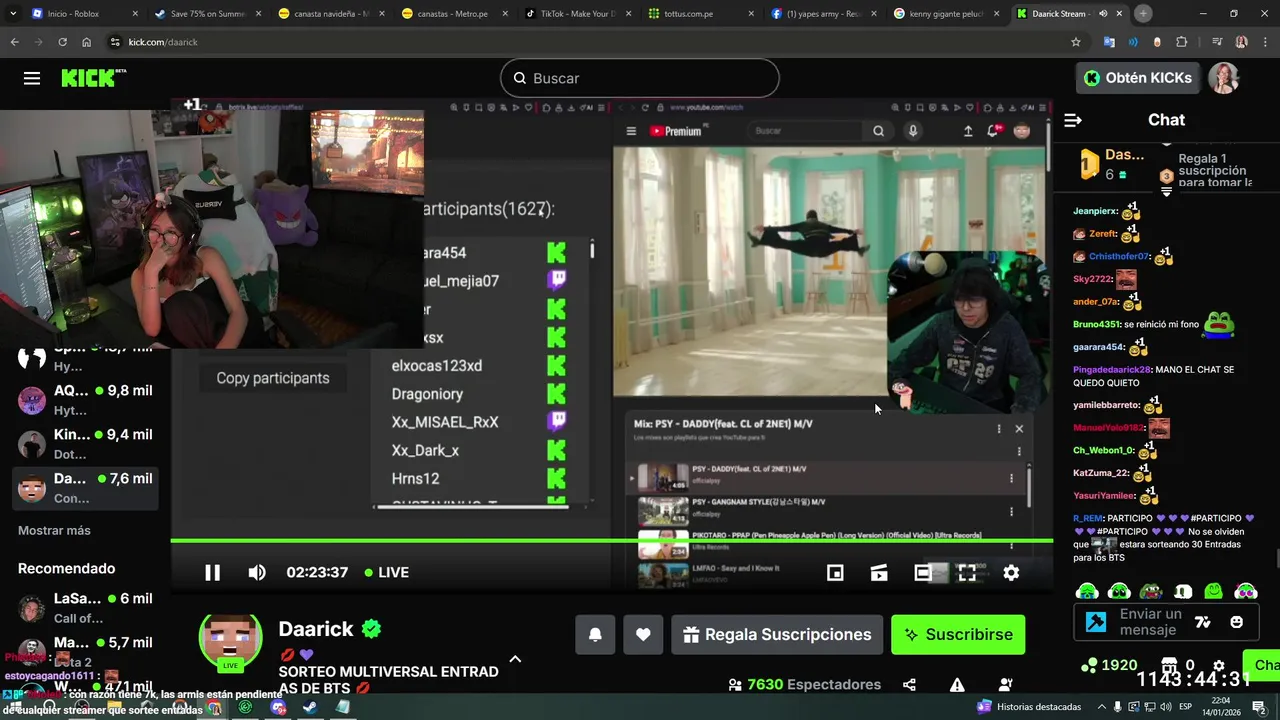Collapse the chat panel with the arrow icon
Image resolution: width=1280 pixels, height=720 pixels.
coord(1073,120)
